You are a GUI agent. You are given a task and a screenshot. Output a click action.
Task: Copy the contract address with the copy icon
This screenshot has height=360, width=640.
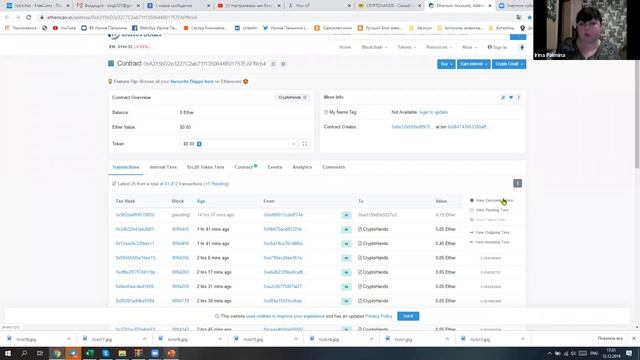(273, 64)
